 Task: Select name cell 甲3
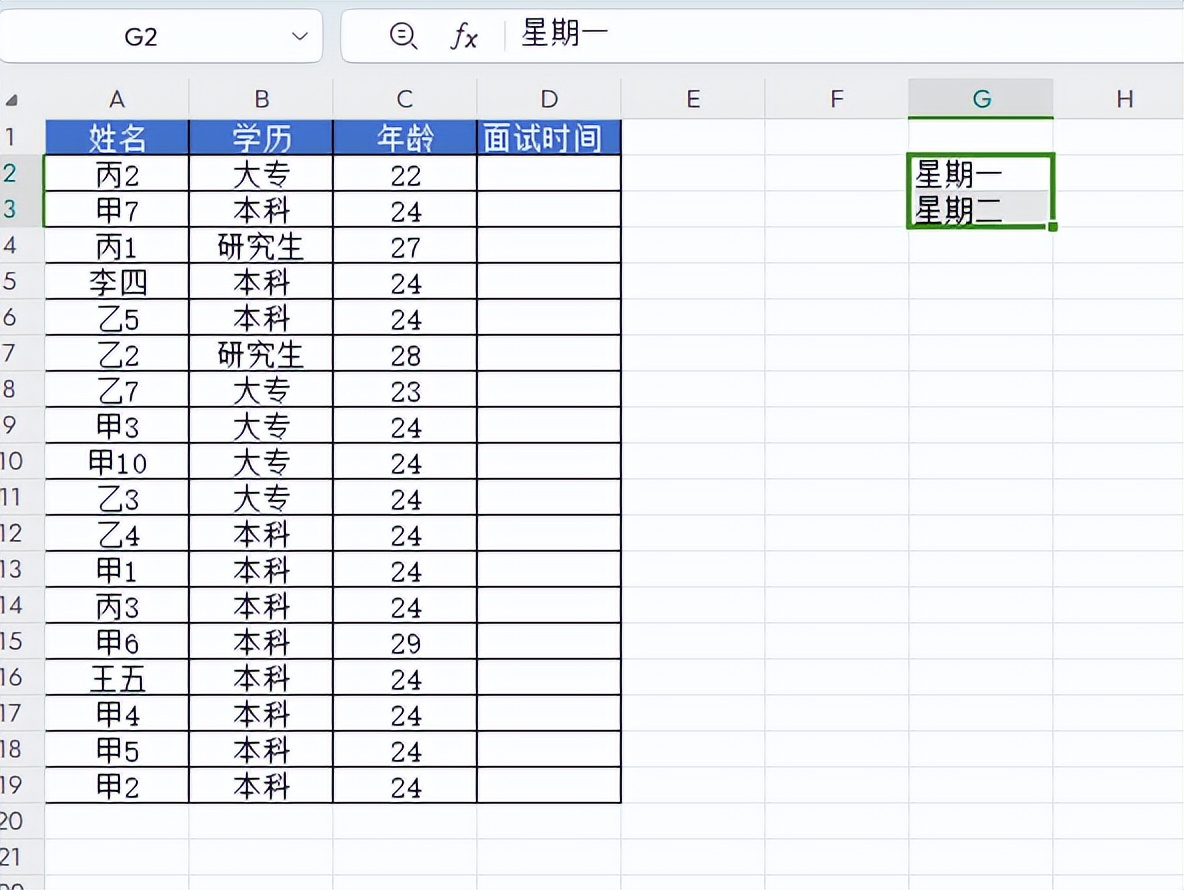(x=116, y=425)
